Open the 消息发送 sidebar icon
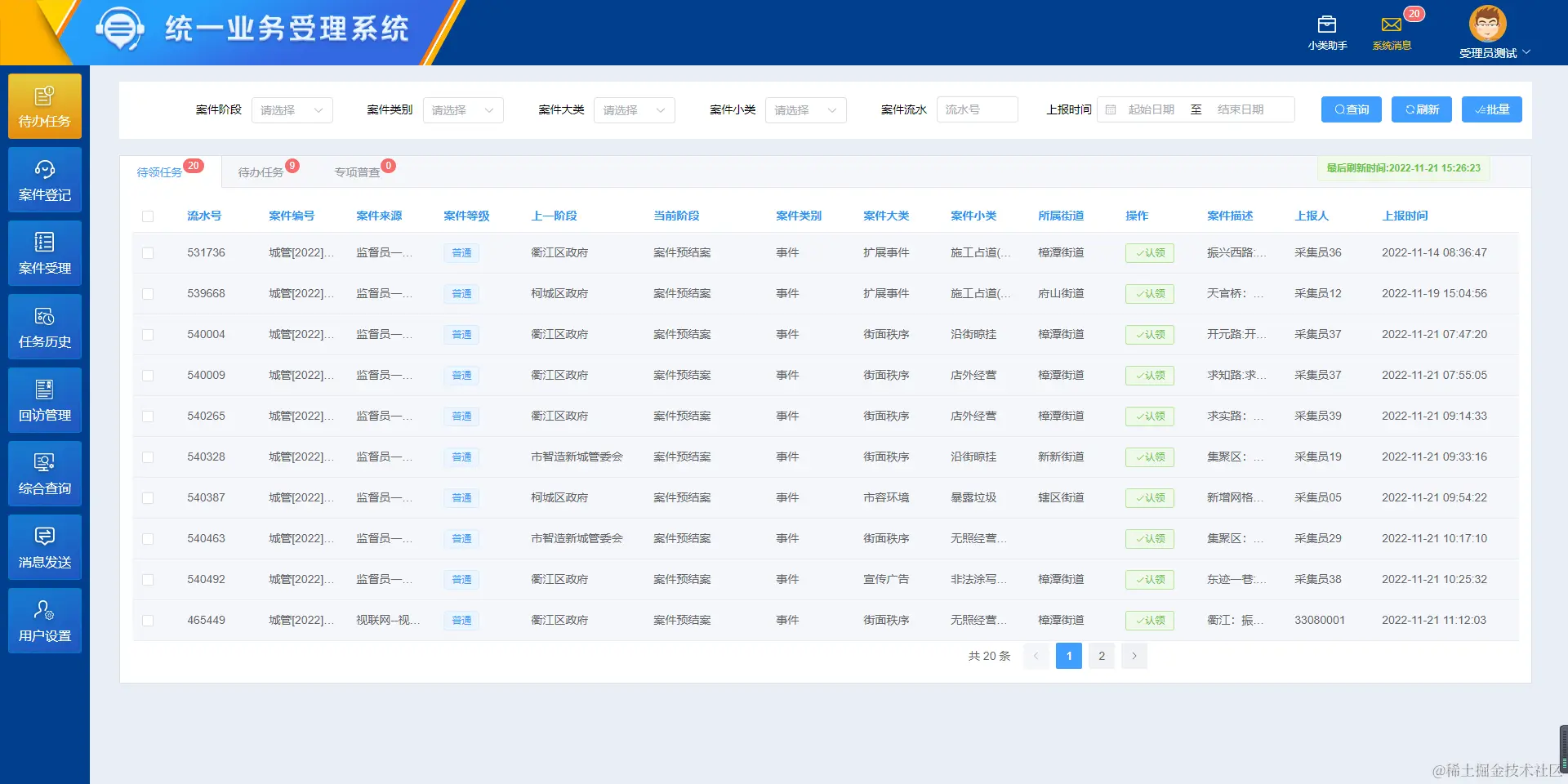Image resolution: width=1568 pixels, height=784 pixels. point(45,547)
